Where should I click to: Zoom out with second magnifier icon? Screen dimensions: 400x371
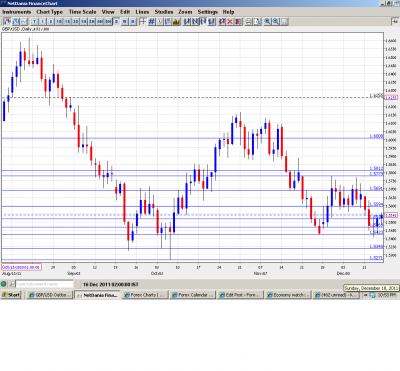click(276, 22)
